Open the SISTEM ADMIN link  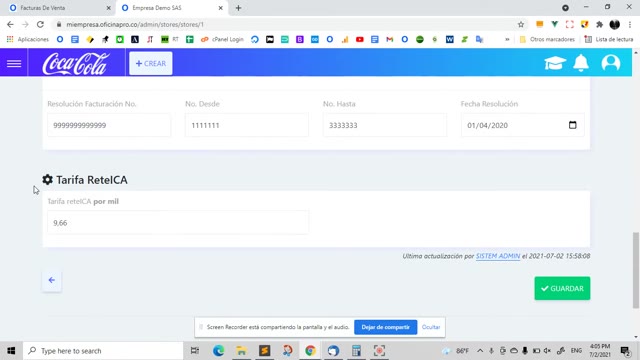(498, 256)
